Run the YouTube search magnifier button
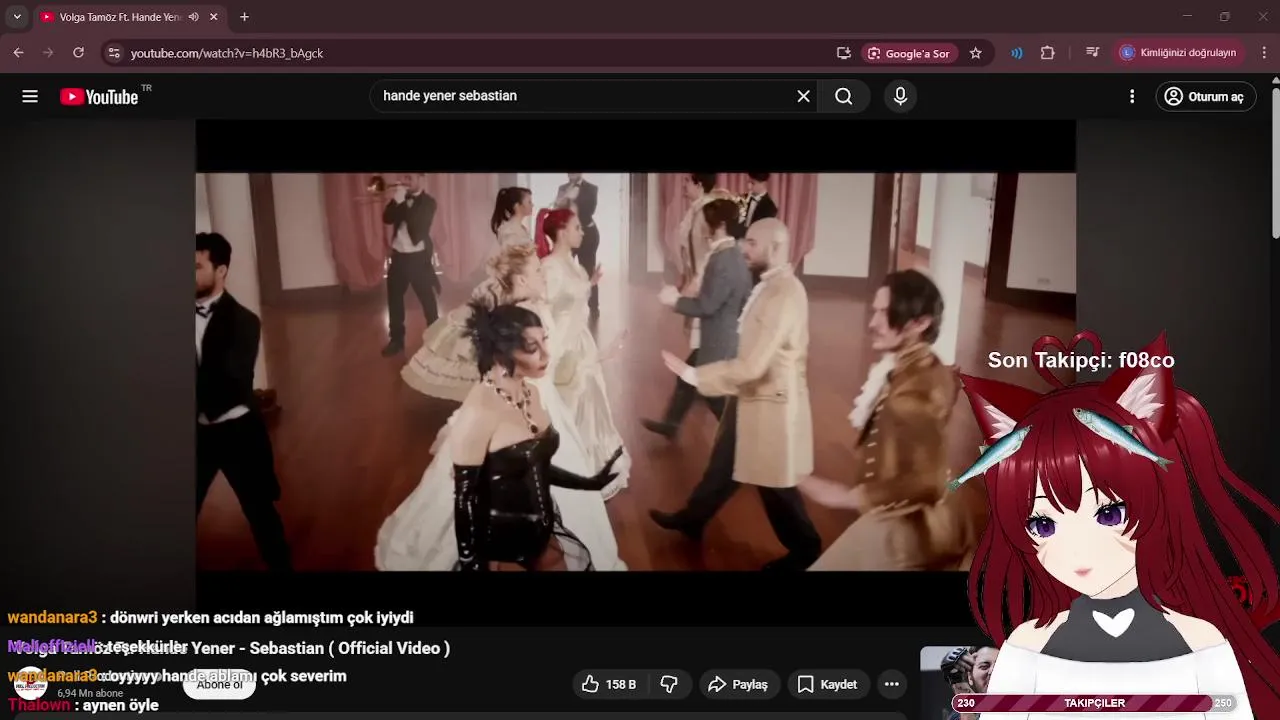Screen dimensions: 1280x720 tap(844, 96)
